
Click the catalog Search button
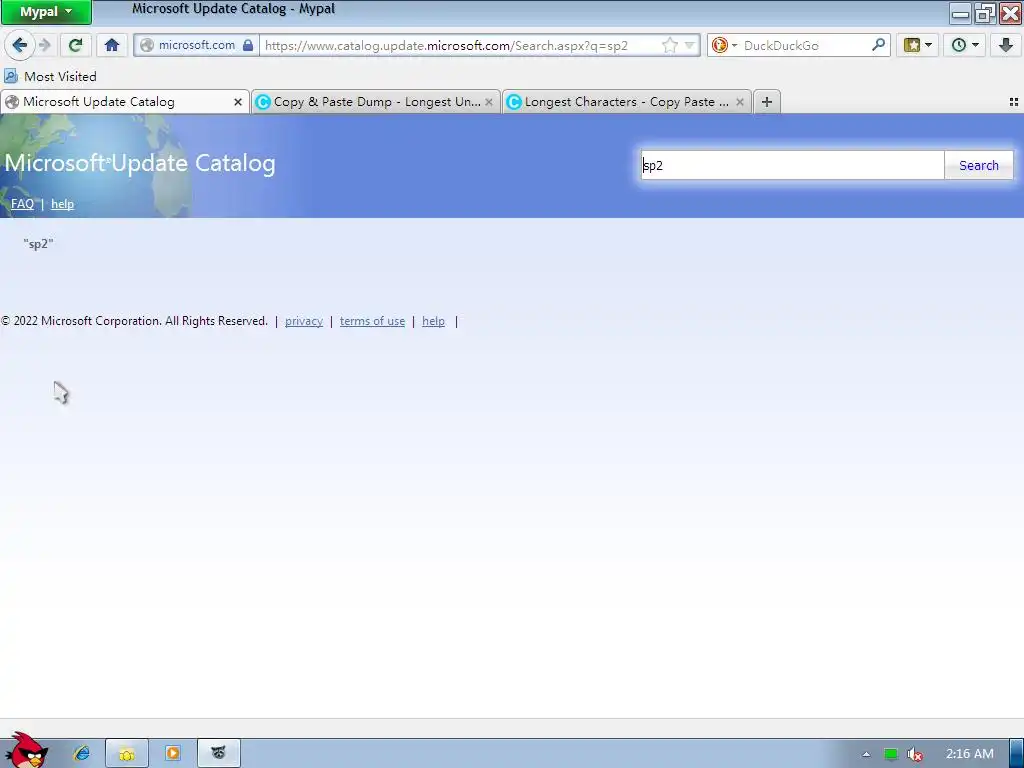click(978, 165)
